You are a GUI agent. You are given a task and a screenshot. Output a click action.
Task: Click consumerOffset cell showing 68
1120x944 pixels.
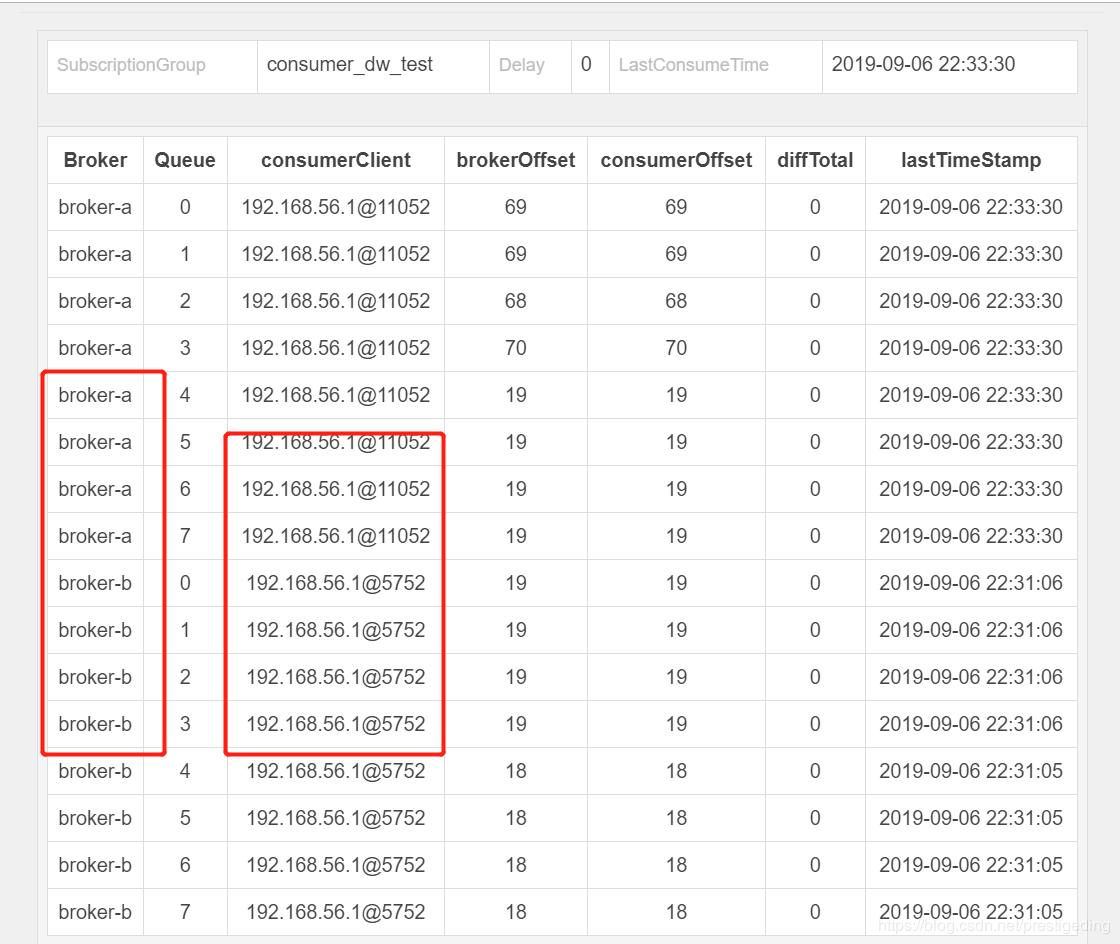point(676,301)
